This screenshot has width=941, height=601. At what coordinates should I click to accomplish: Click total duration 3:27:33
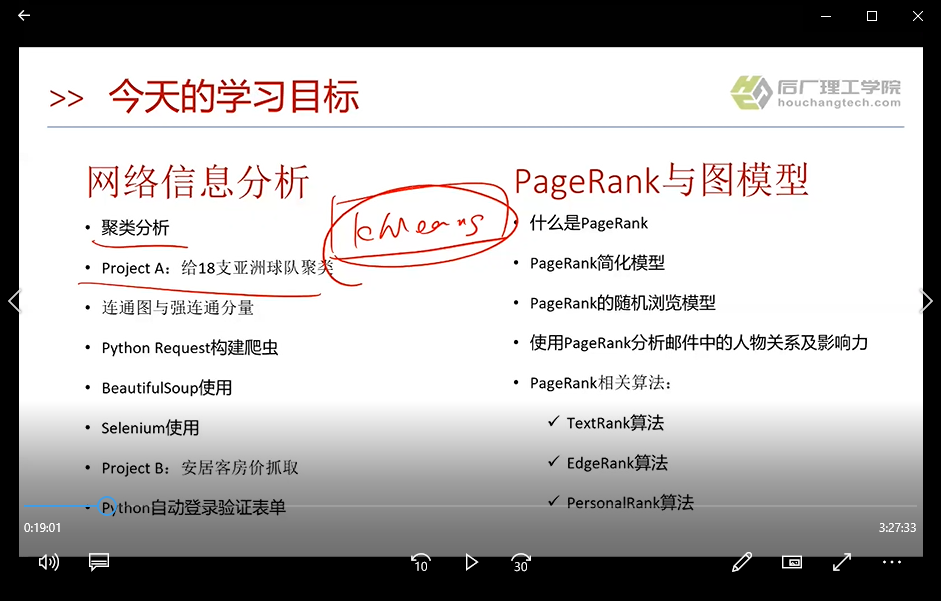[897, 528]
